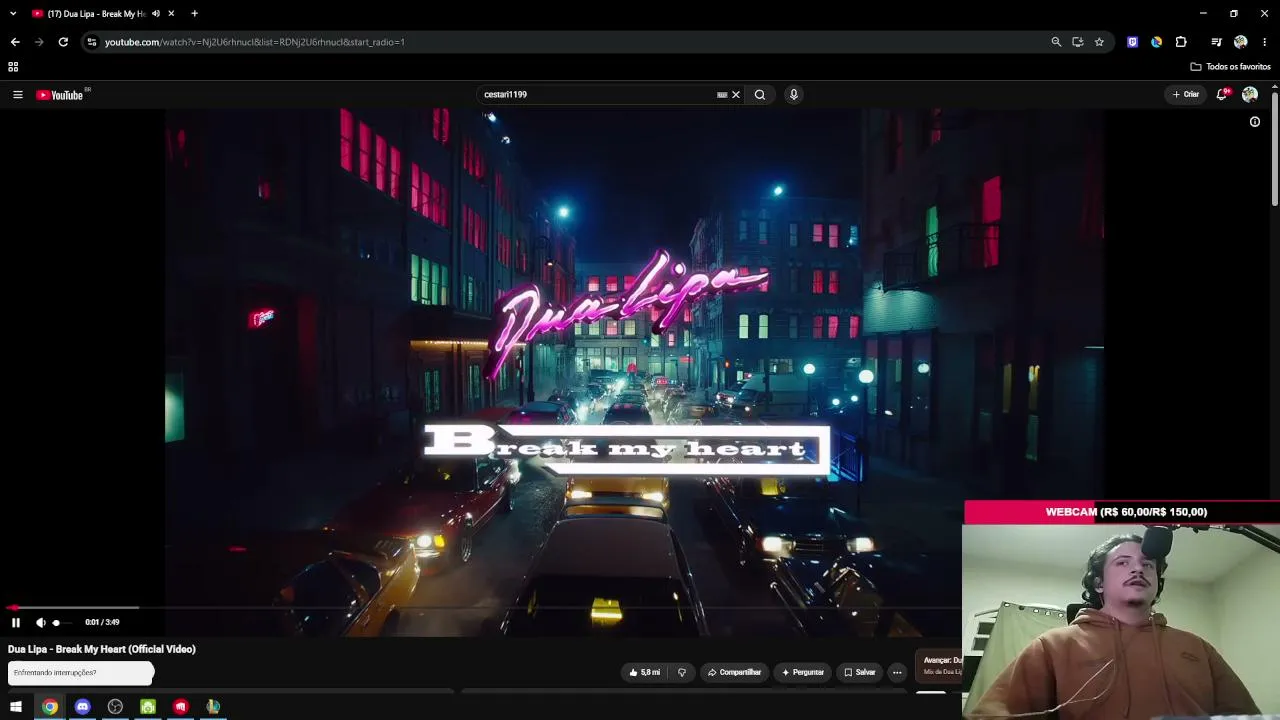Image resolution: width=1280 pixels, height=720 pixels.
Task: Share the video using Compartilhar
Action: 735,672
